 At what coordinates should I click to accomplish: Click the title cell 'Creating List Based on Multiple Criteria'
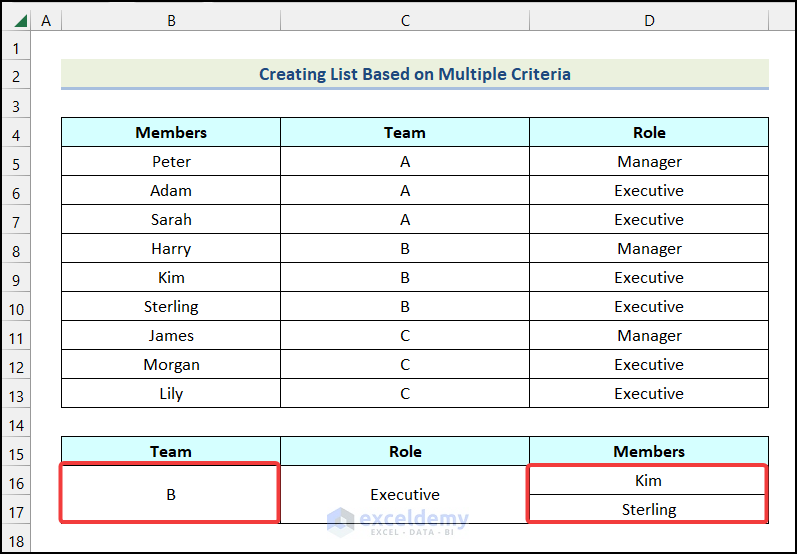[415, 74]
